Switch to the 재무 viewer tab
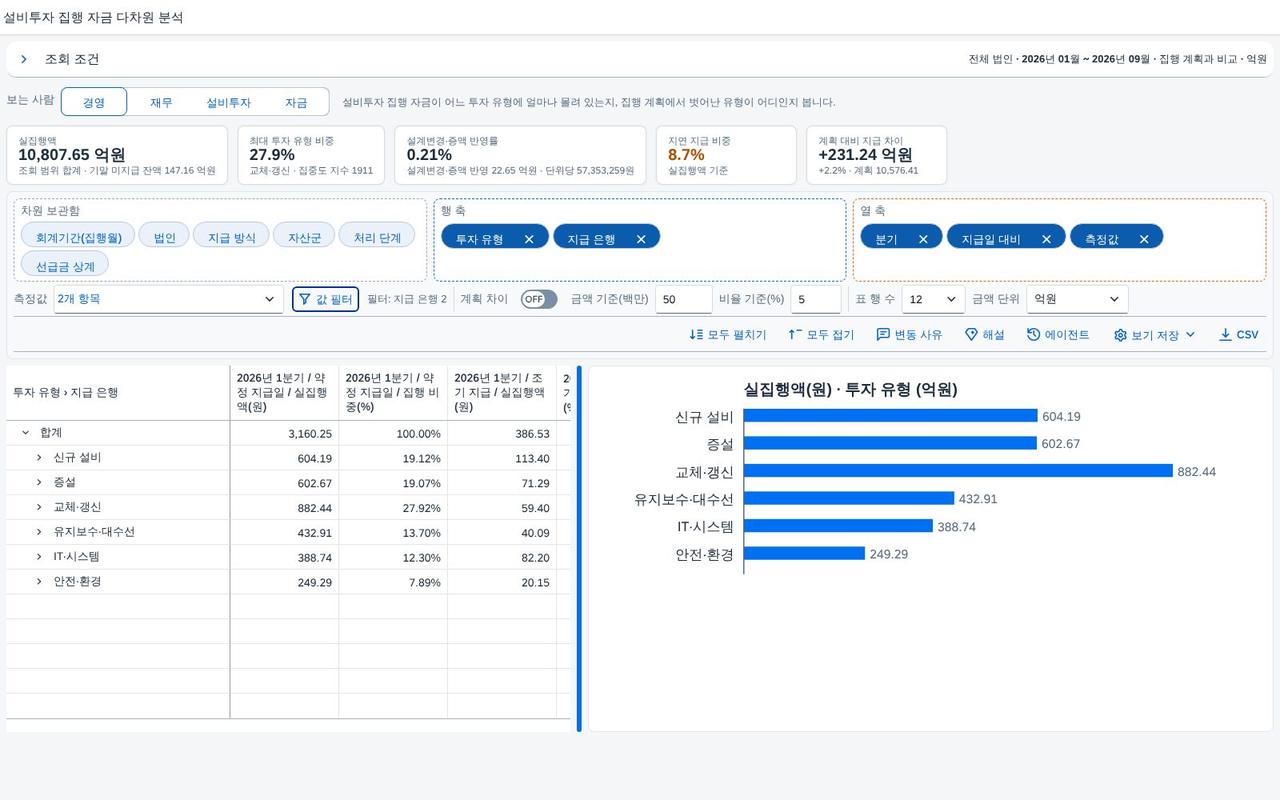This screenshot has width=1280, height=800. pyautogui.click(x=161, y=102)
